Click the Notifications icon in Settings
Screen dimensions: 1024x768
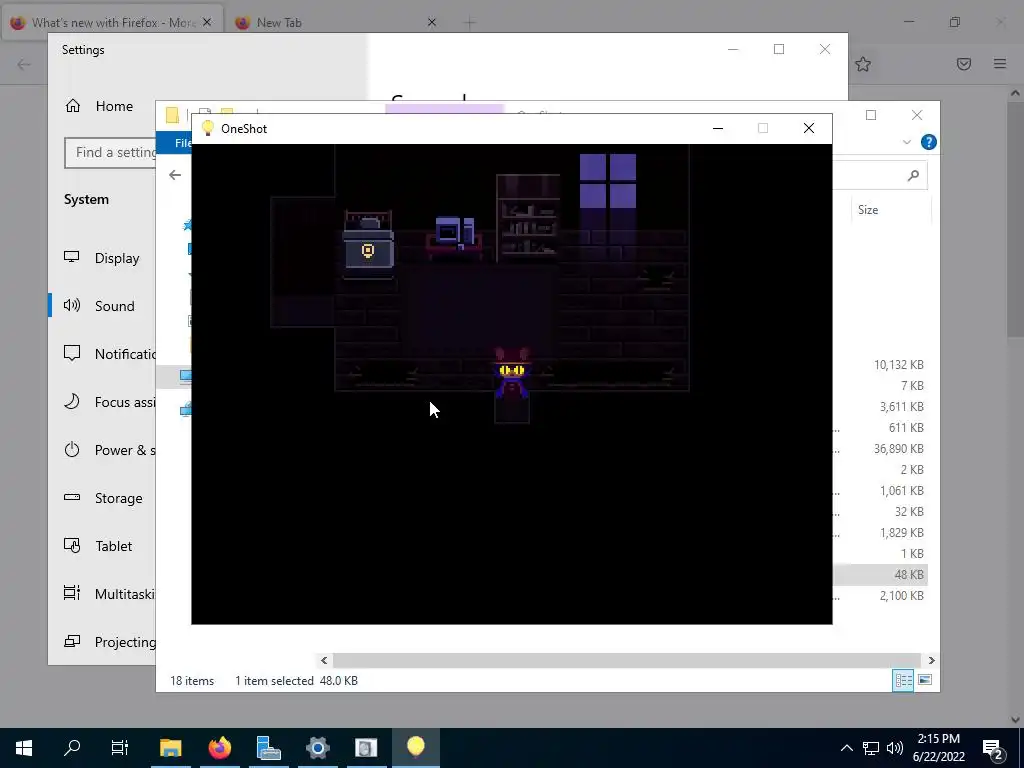click(x=72, y=353)
